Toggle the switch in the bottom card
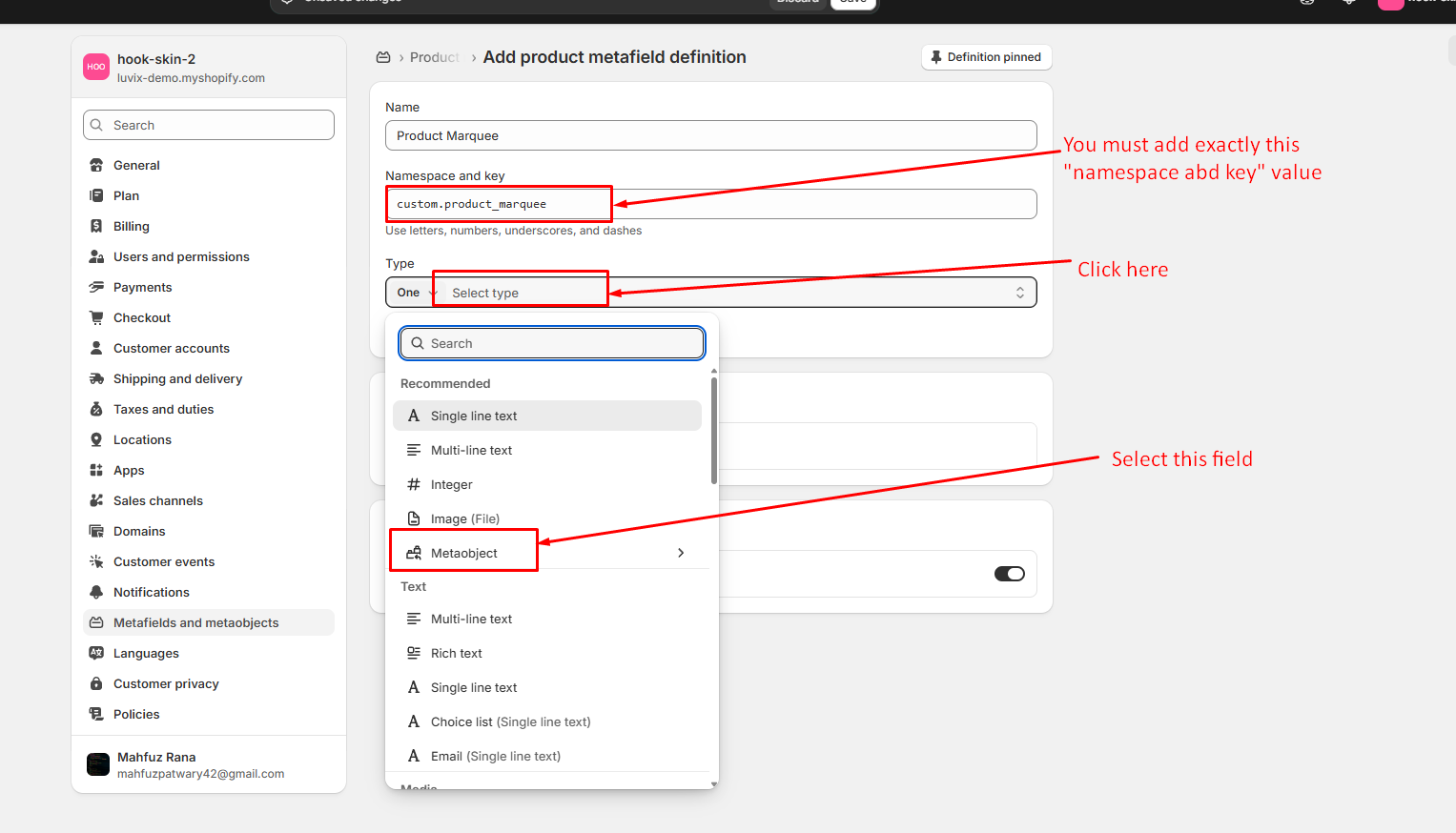The image size is (1456, 833). coord(1009,574)
